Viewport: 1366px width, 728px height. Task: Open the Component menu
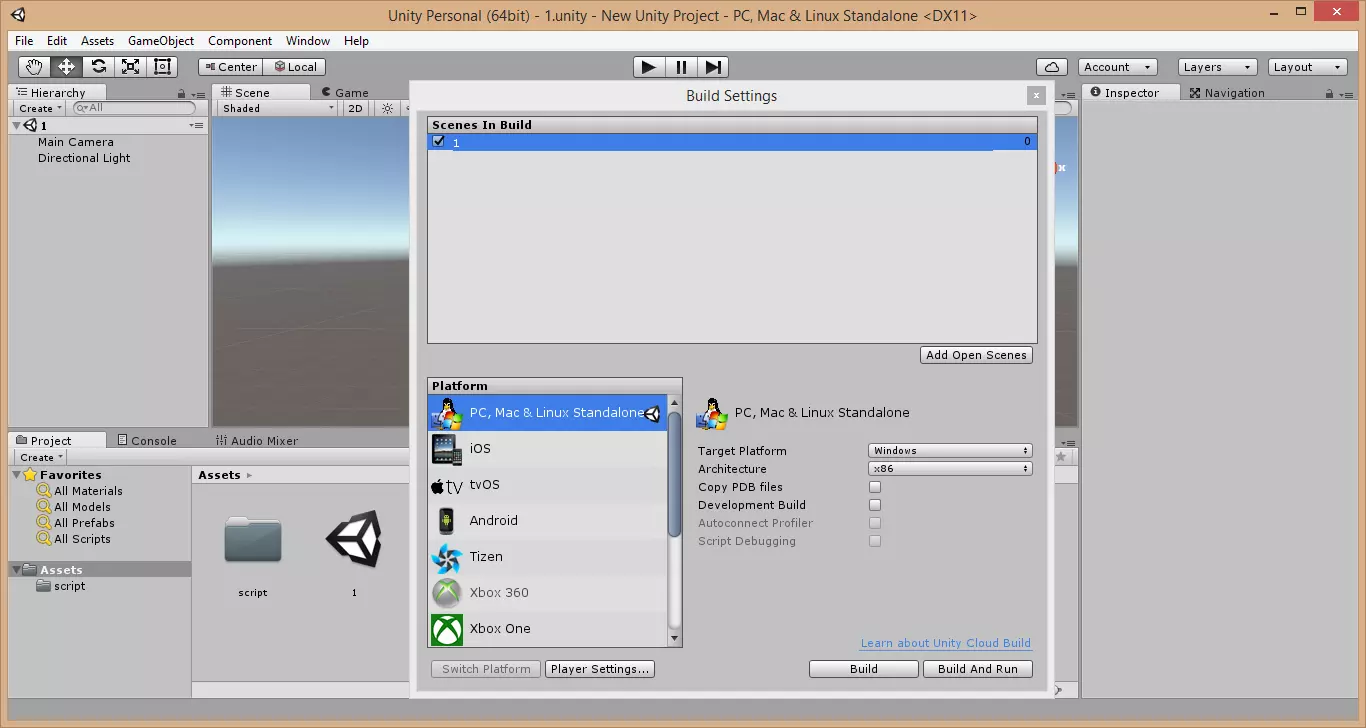pos(240,41)
